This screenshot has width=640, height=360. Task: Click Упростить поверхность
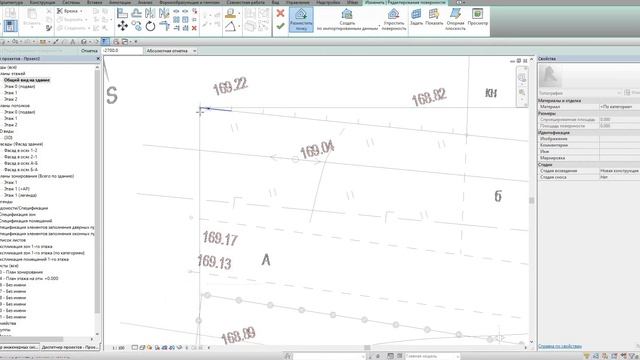click(x=394, y=19)
